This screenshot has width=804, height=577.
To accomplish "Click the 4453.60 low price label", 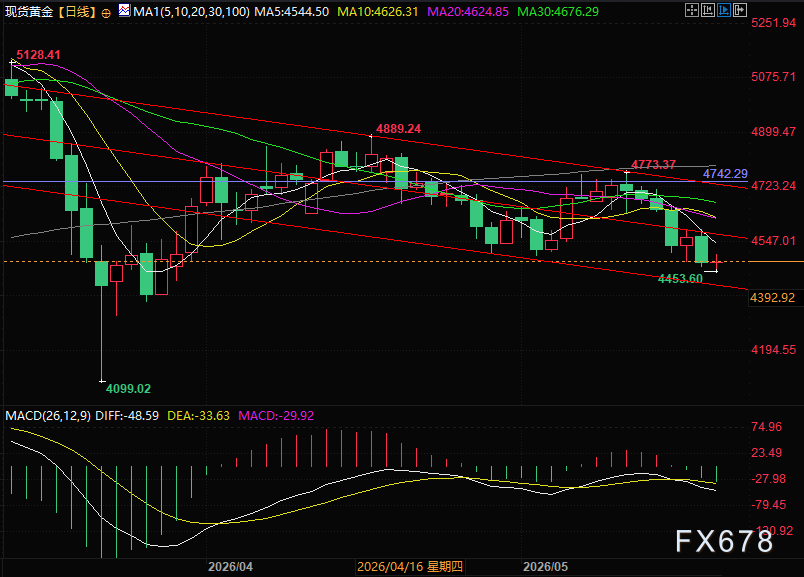I will pyautogui.click(x=680, y=278).
